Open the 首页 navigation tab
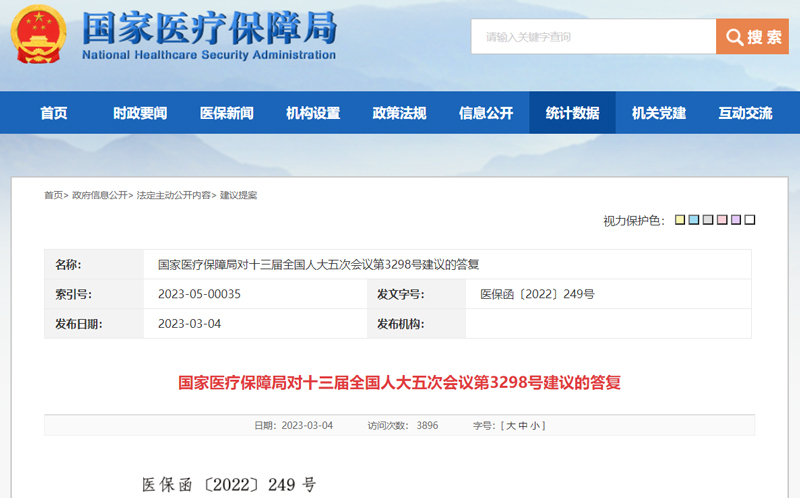800x498 pixels. [54, 113]
